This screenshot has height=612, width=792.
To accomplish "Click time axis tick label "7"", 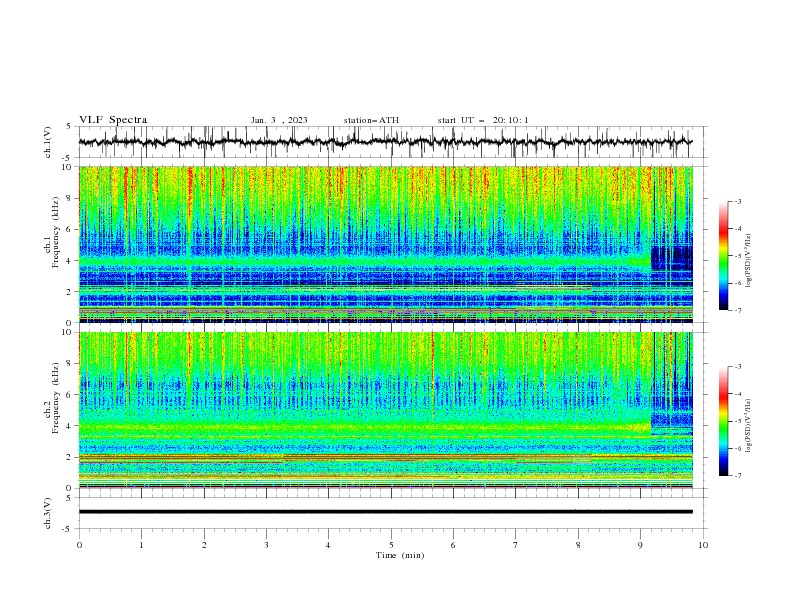I will tap(516, 545).
